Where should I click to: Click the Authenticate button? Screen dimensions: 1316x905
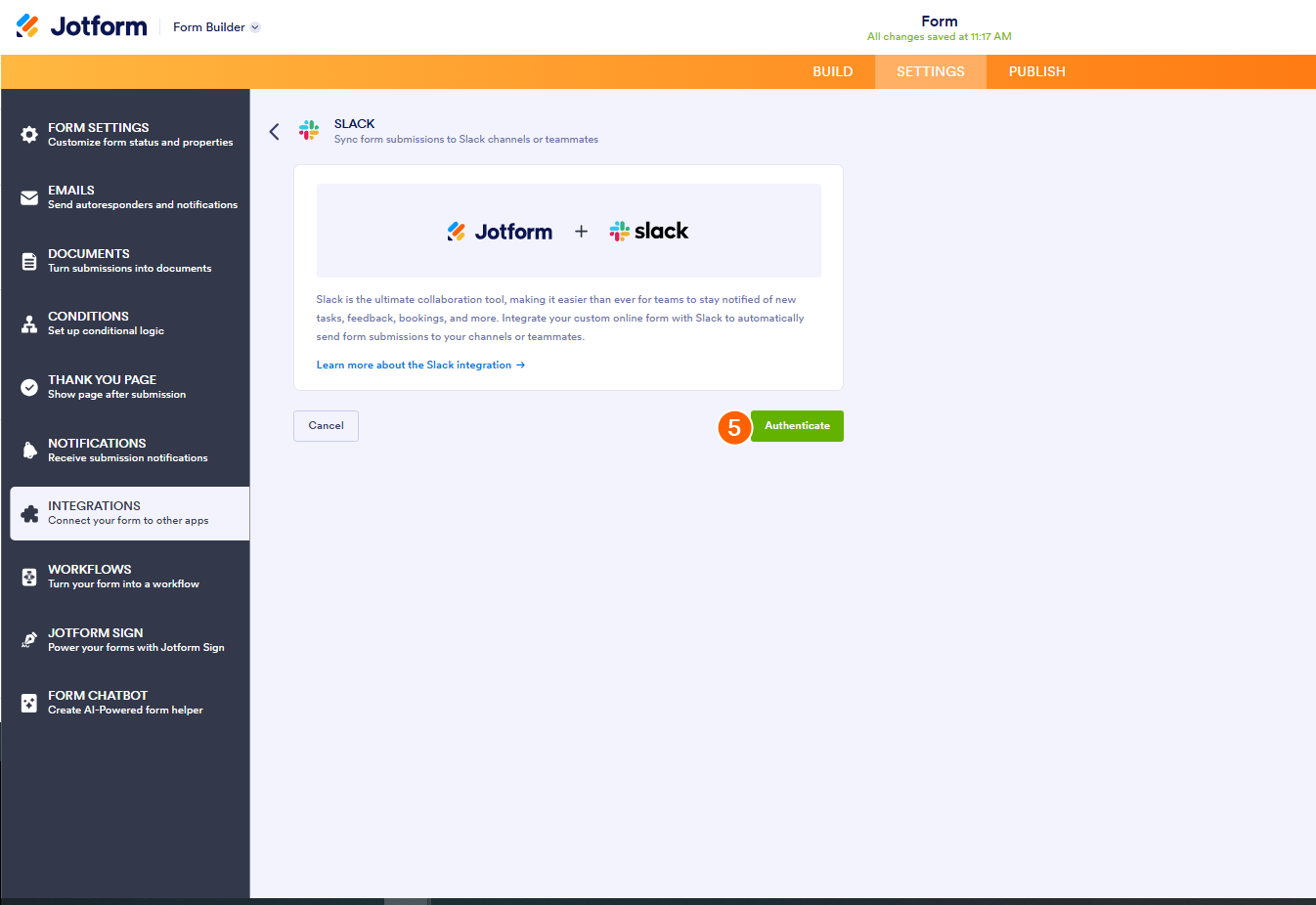click(x=797, y=425)
